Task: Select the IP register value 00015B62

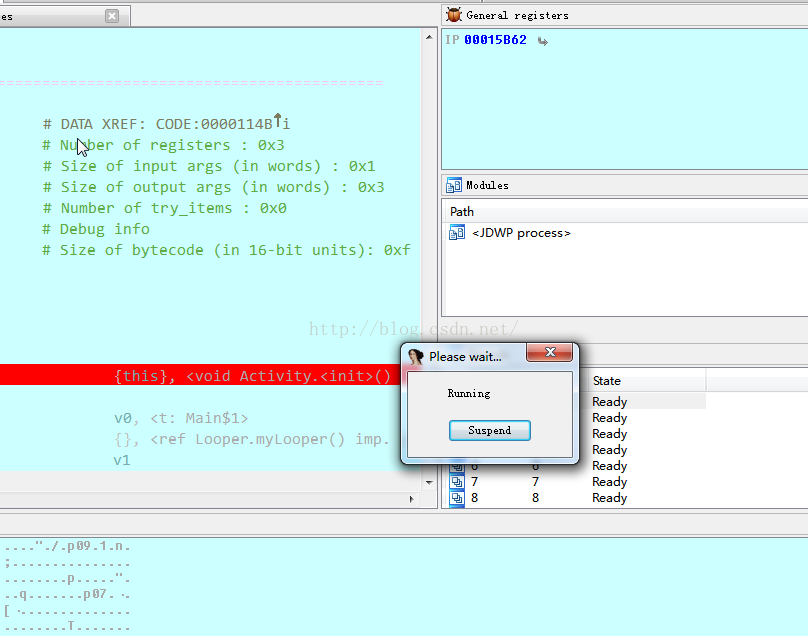Action: (x=495, y=40)
